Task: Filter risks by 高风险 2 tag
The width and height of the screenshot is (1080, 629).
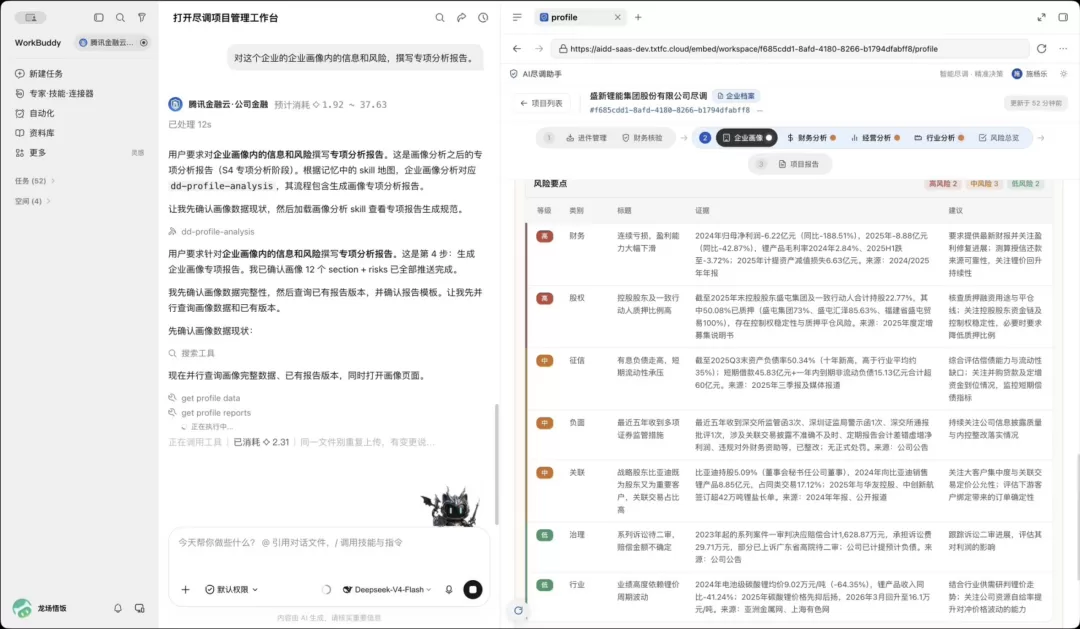Action: 943,184
